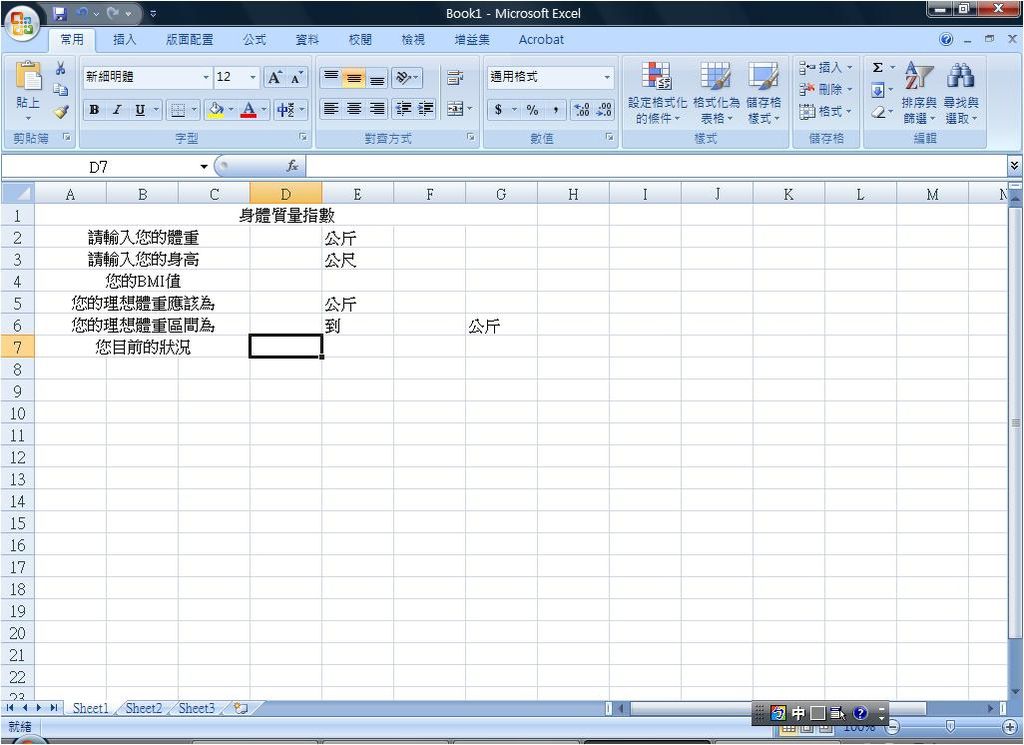
Task: Move the zoom slider handle
Action: (x=951, y=727)
